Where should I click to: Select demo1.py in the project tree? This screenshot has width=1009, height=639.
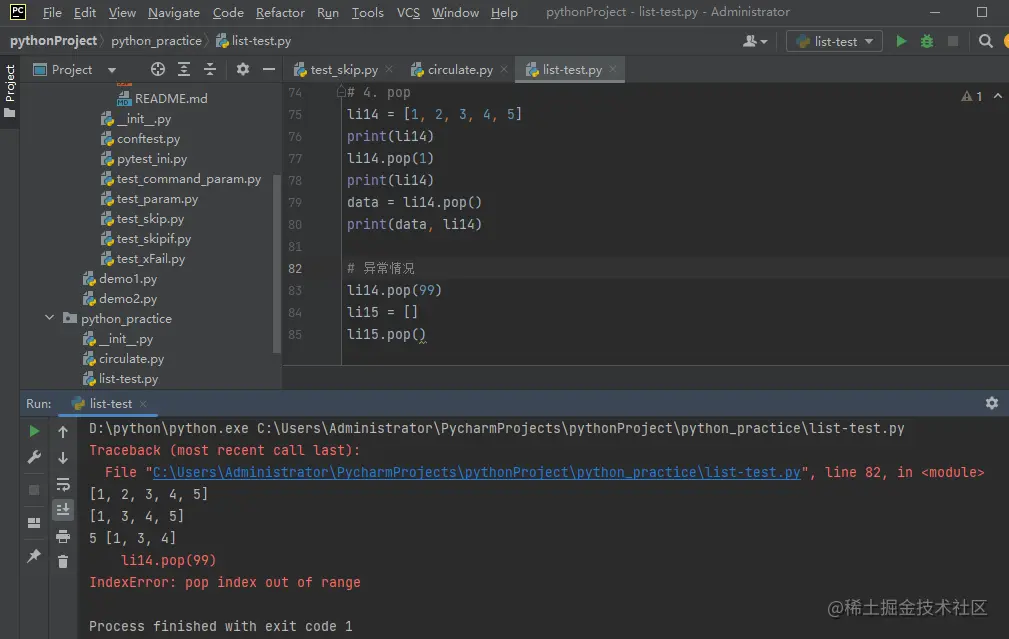click(x=120, y=279)
